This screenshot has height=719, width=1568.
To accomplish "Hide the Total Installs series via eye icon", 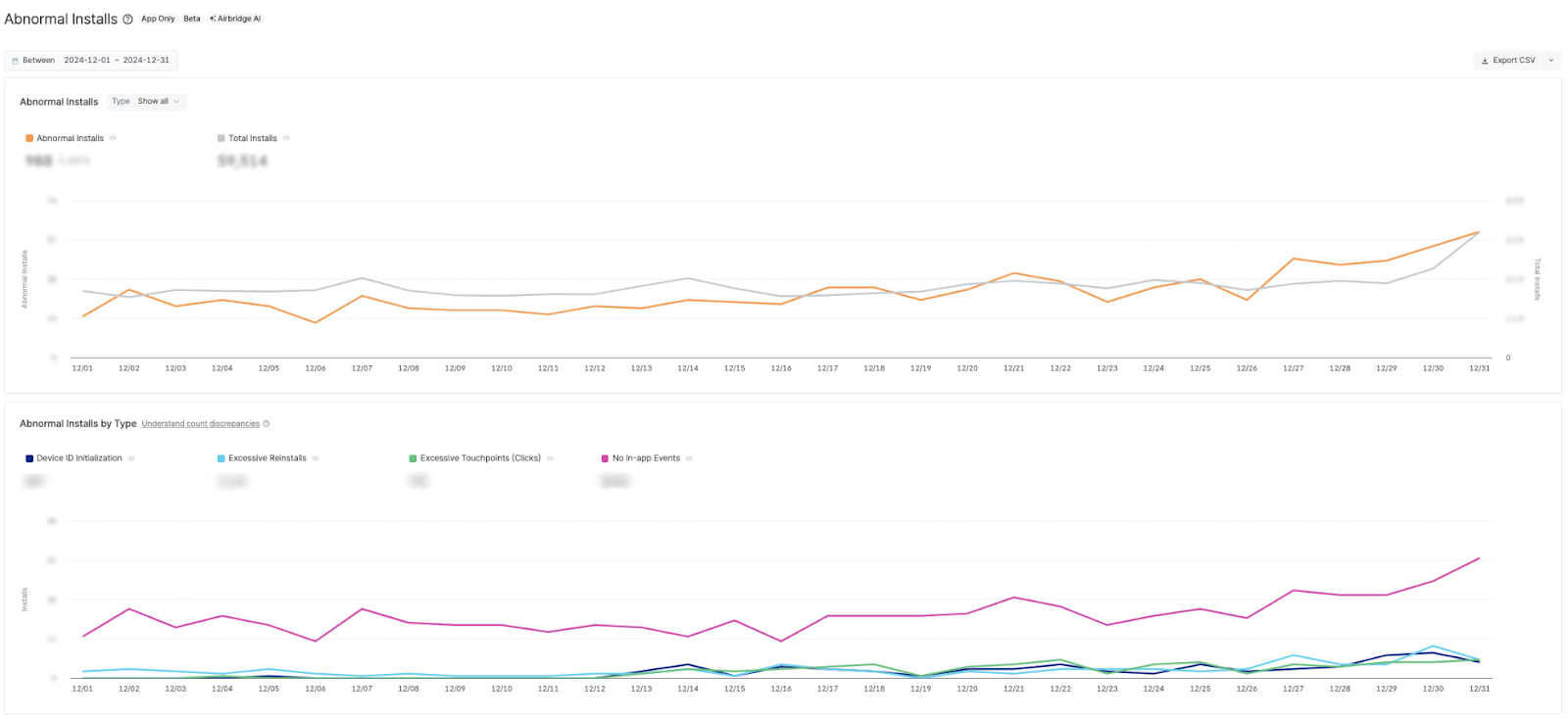I will coord(286,138).
